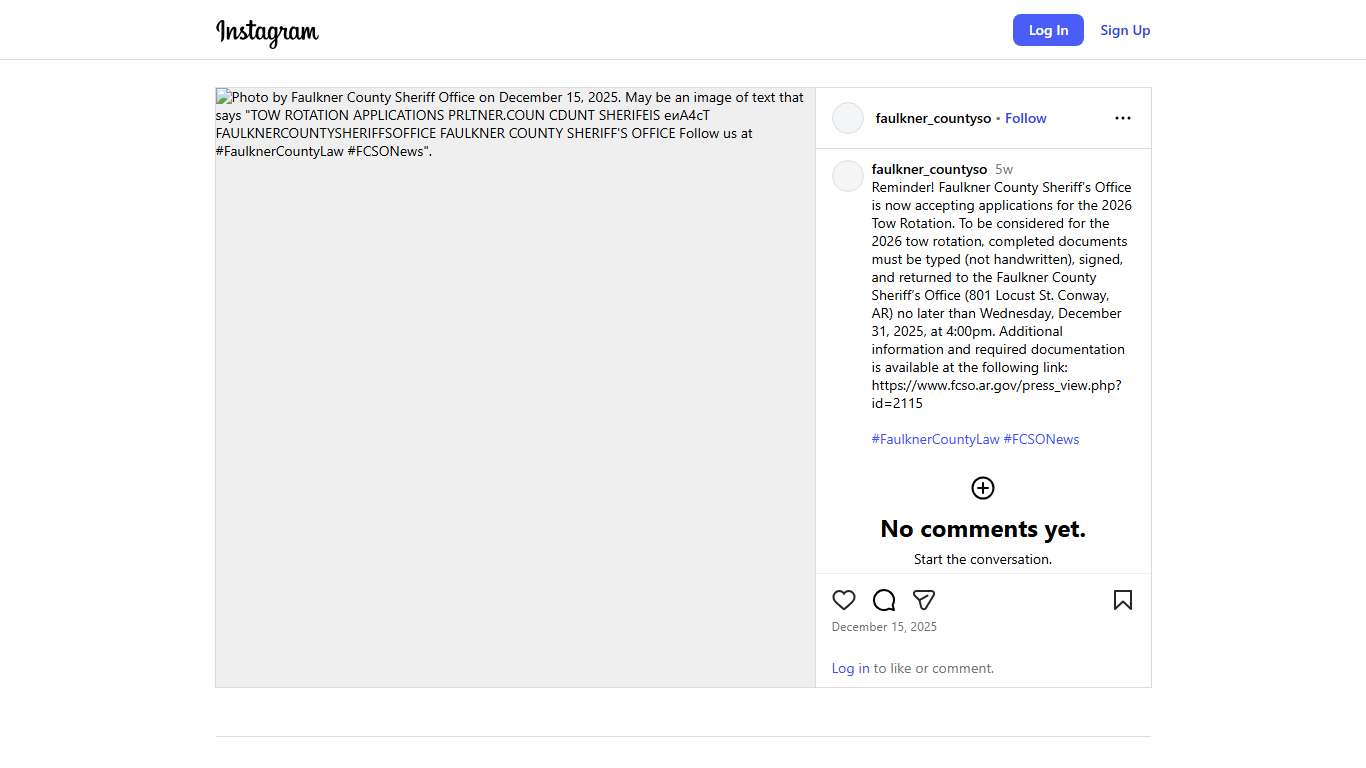Open faulkner_countyso username in the header
This screenshot has width=1366, height=768.
pos(933,118)
